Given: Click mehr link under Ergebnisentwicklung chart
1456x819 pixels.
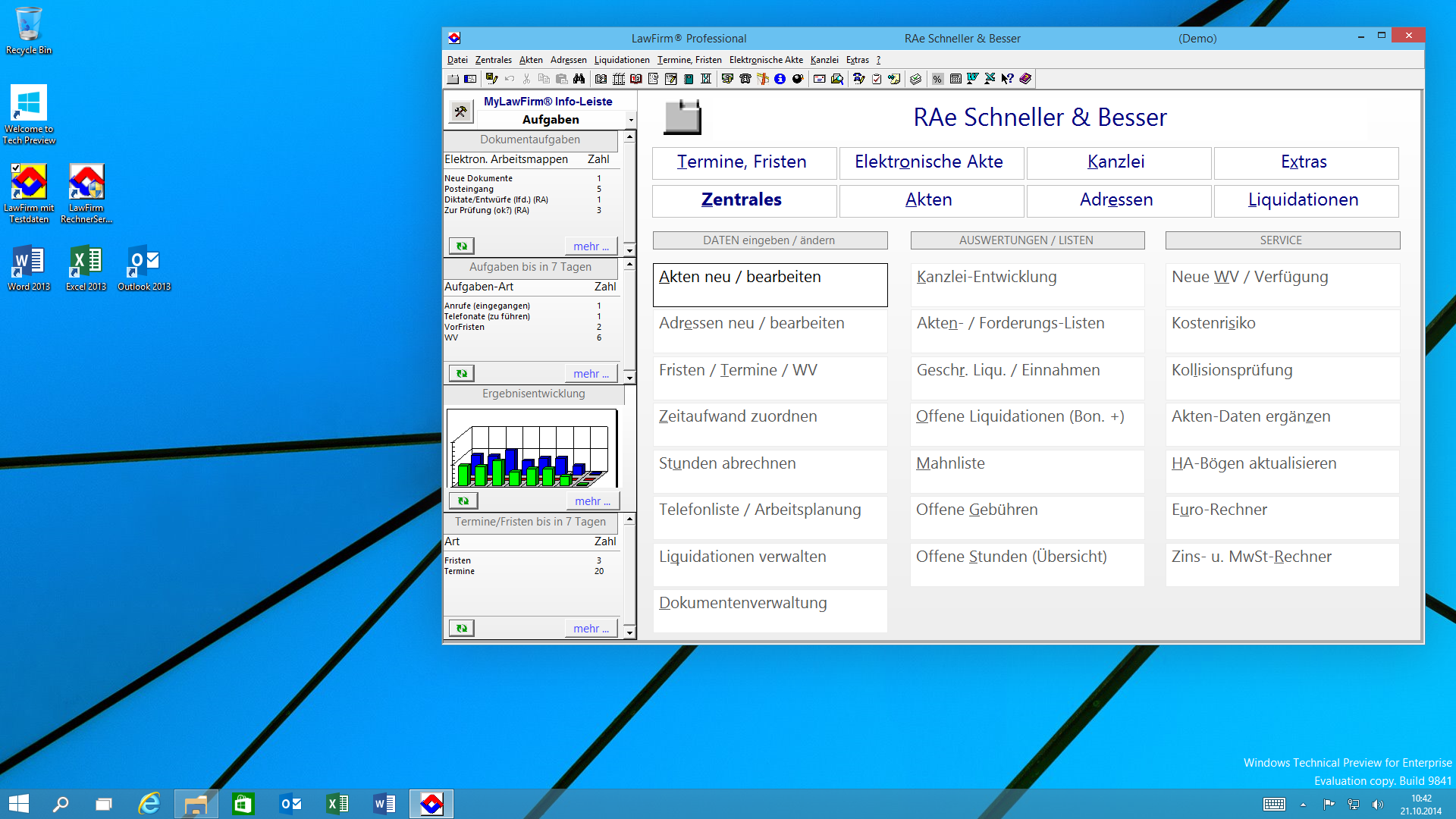Looking at the screenshot, I should [x=591, y=501].
